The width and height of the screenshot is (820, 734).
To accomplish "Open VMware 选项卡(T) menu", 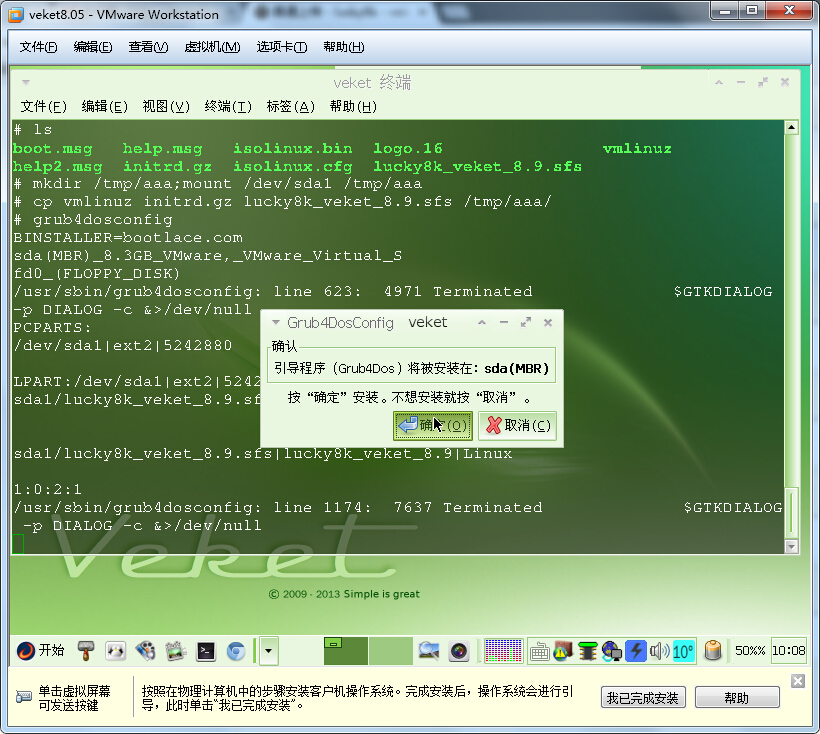I will click(282, 47).
